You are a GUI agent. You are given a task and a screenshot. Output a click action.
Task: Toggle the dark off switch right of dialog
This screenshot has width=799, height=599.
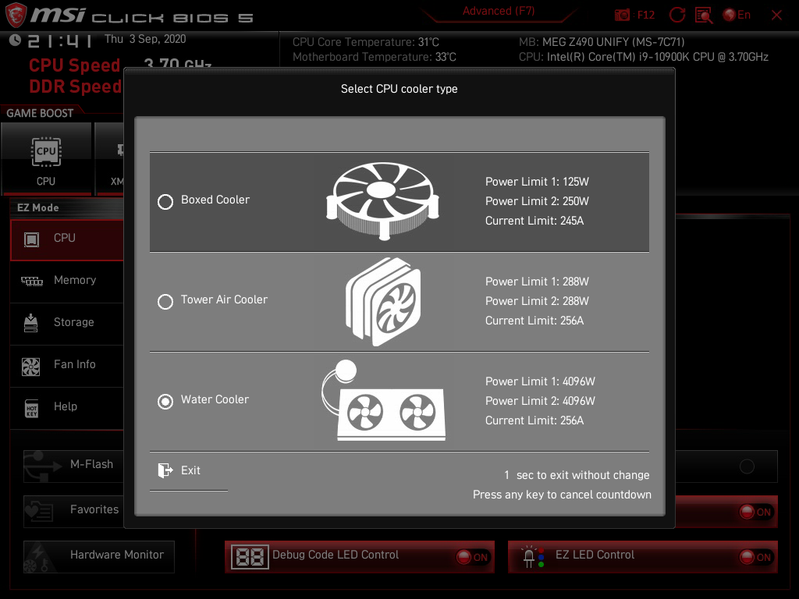coord(747,466)
